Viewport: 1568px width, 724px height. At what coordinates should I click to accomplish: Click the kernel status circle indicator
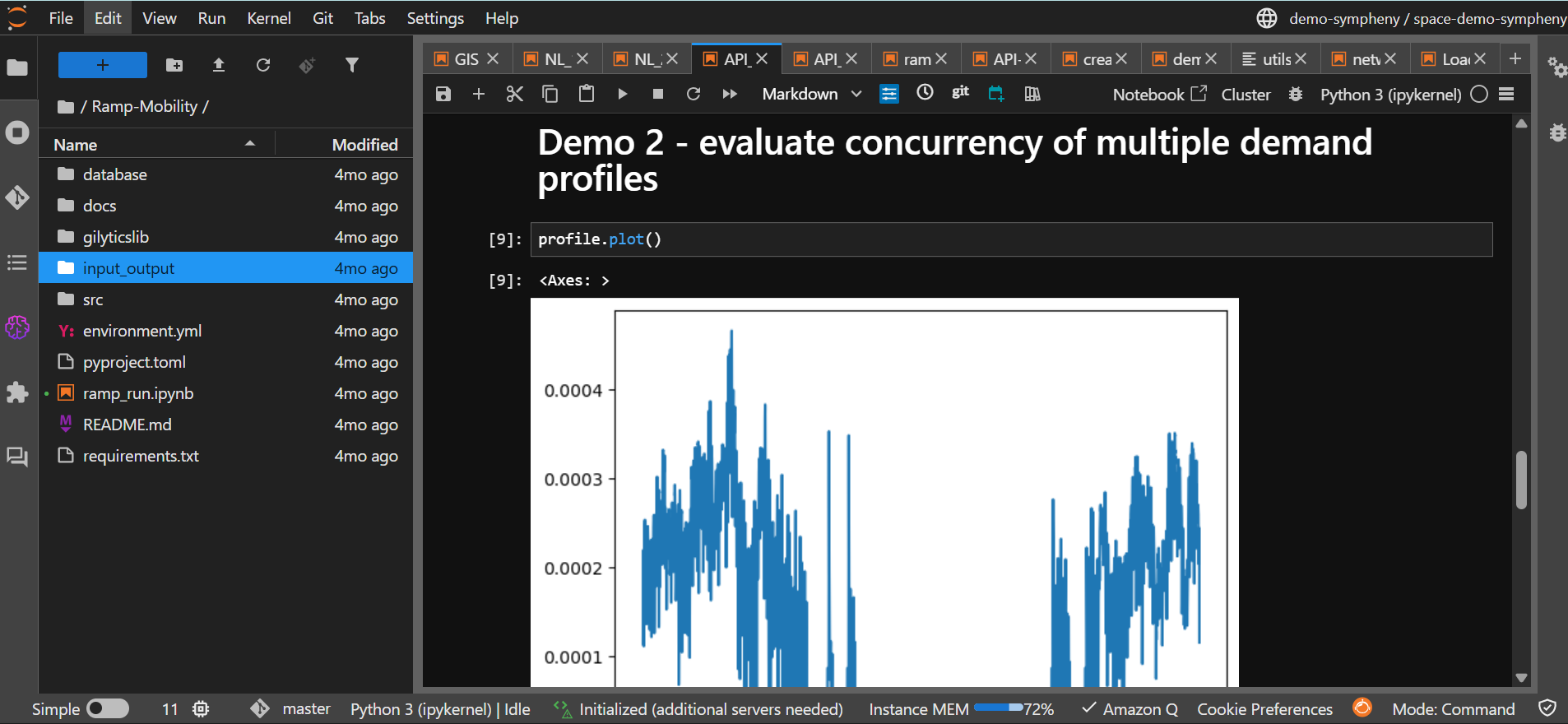pos(1478,94)
